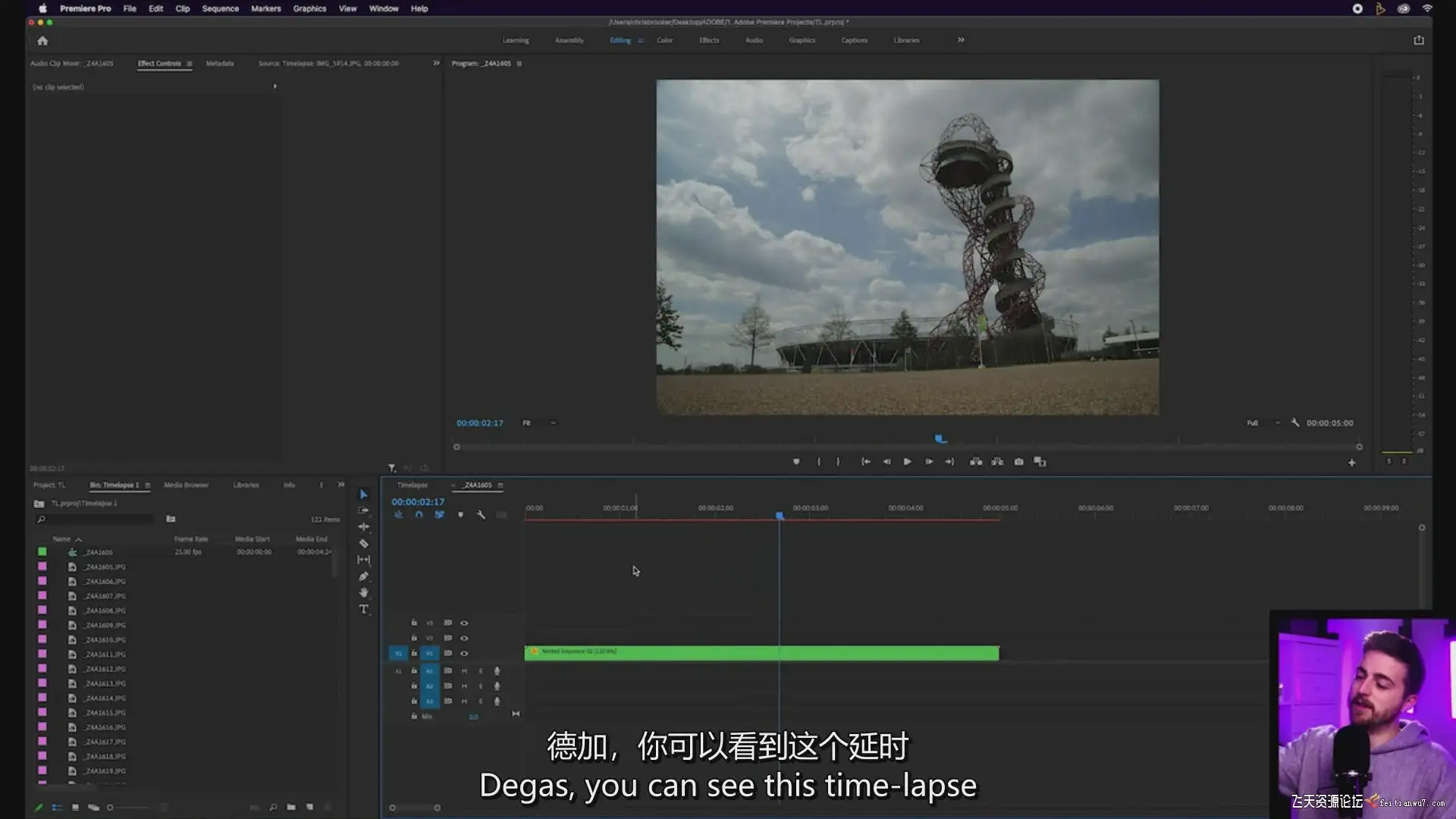
Task: Toggle snap magnet in timeline
Action: pyautogui.click(x=419, y=515)
